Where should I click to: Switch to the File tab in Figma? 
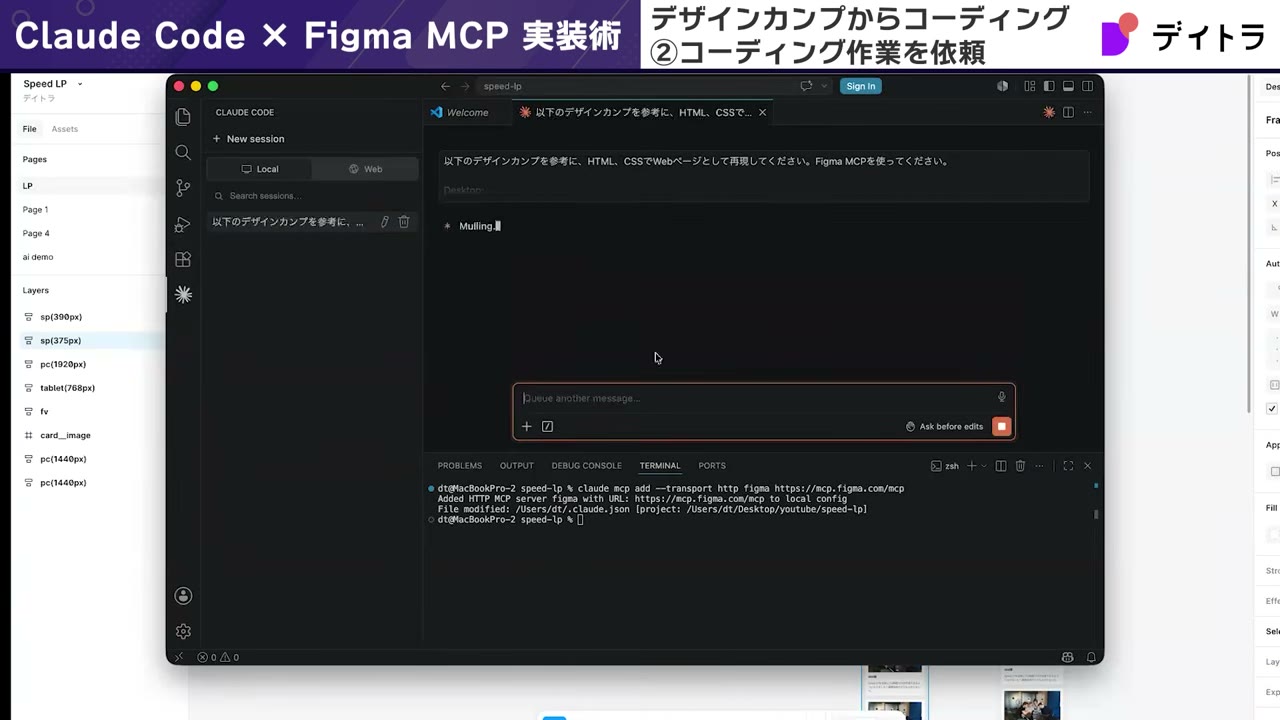30,129
